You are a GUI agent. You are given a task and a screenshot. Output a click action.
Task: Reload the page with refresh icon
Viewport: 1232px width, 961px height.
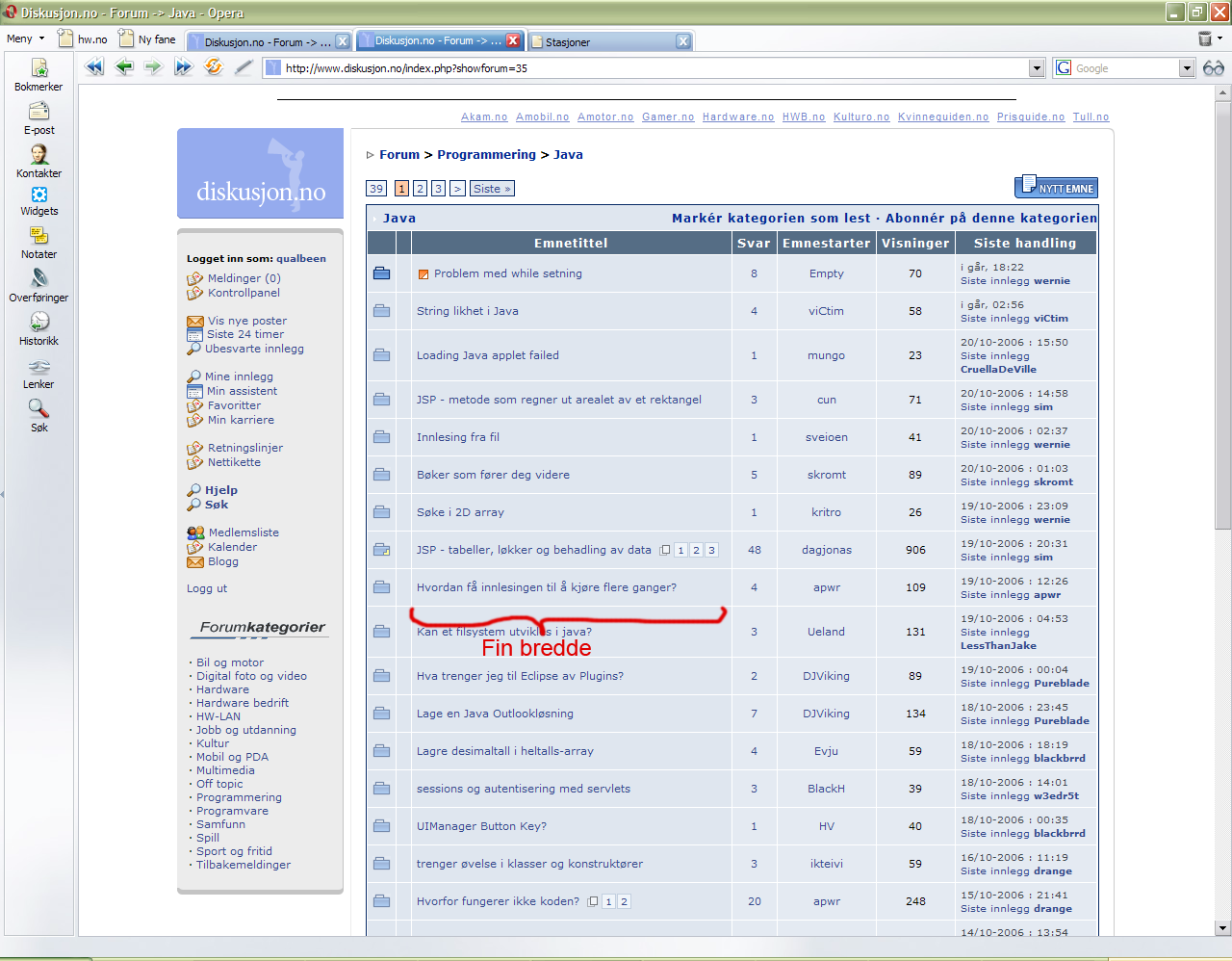coord(214,66)
